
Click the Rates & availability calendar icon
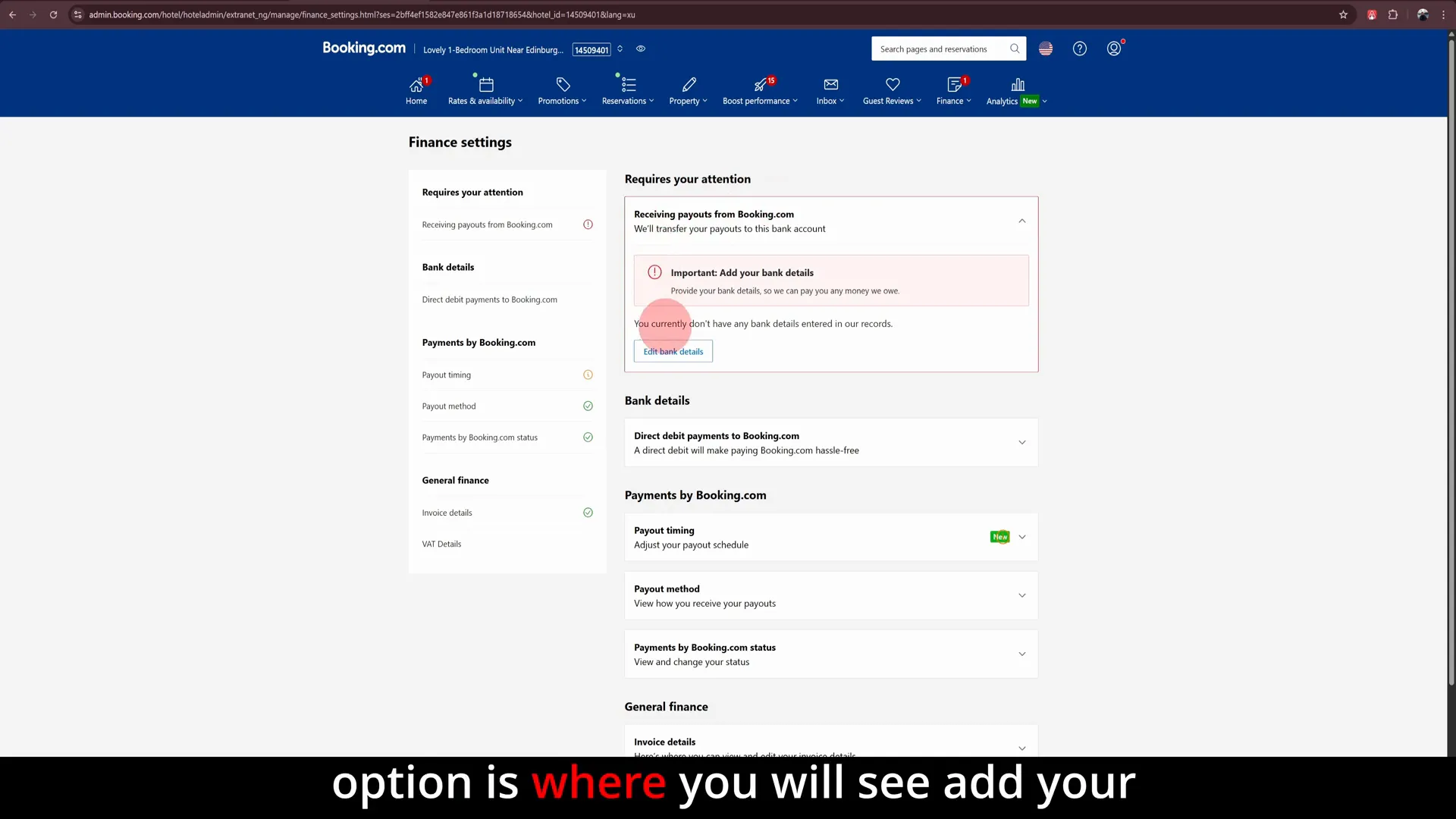486,84
